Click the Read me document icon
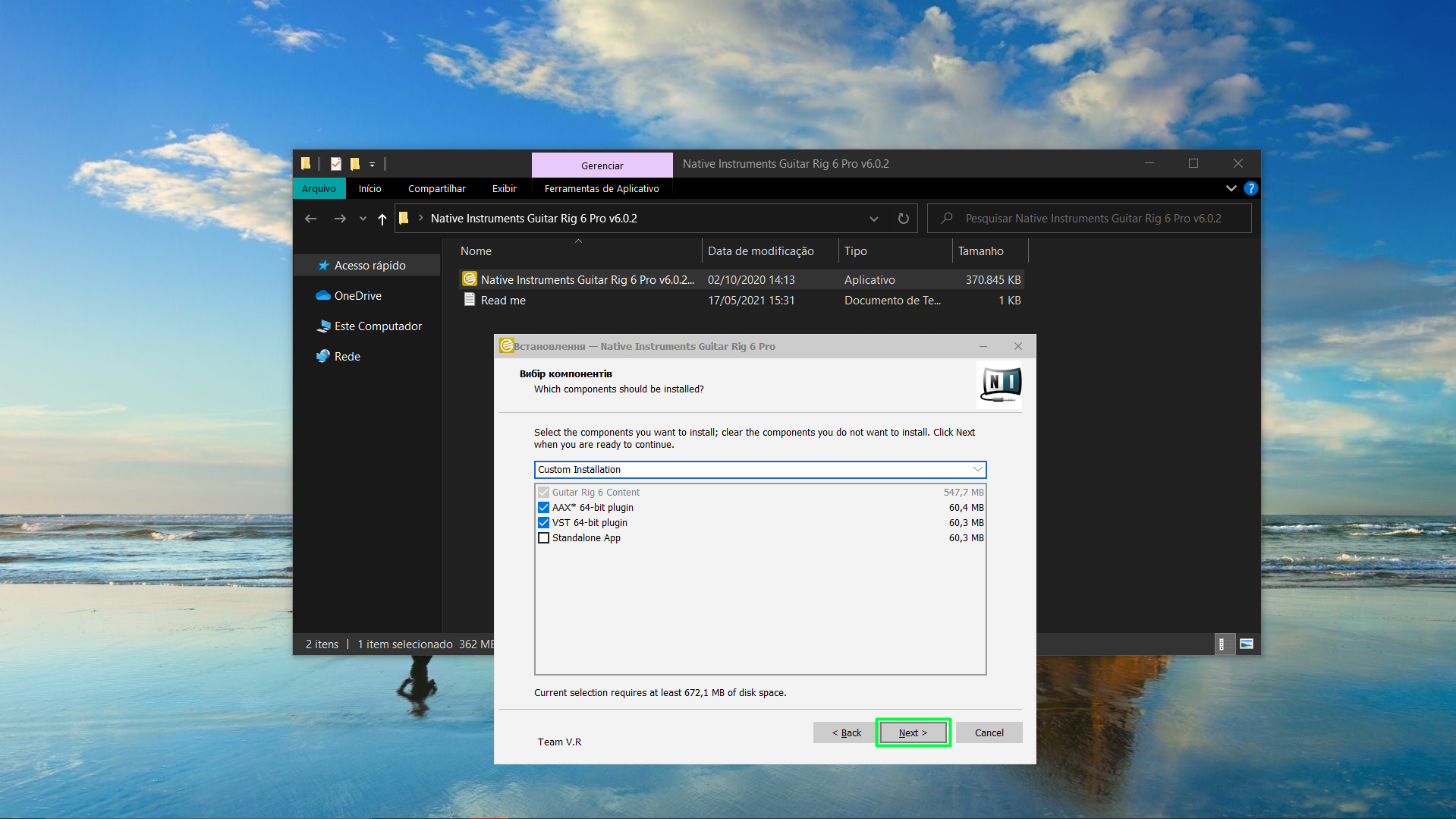This screenshot has width=1456, height=819. (470, 300)
